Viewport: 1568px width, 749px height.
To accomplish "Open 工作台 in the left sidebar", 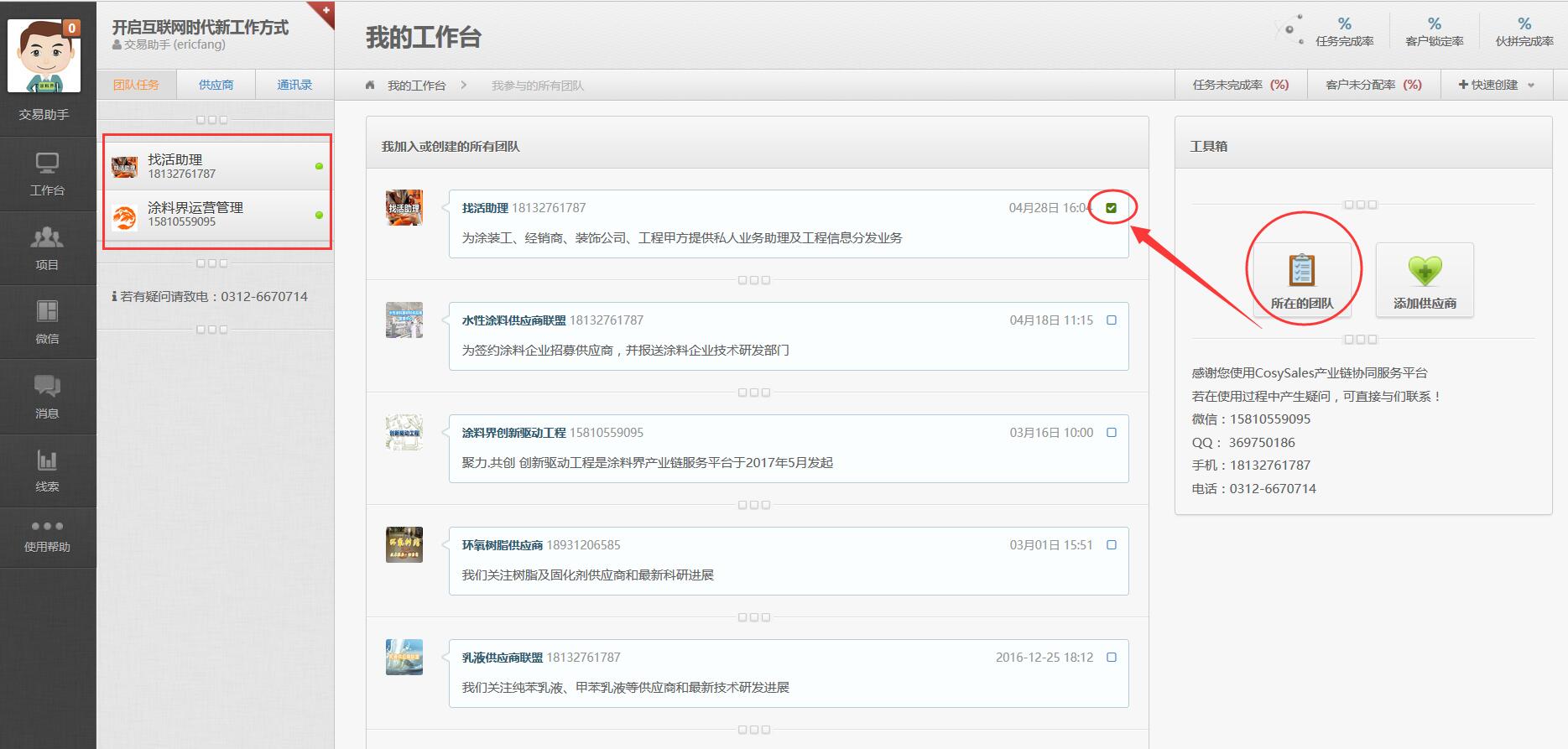I will (x=47, y=174).
